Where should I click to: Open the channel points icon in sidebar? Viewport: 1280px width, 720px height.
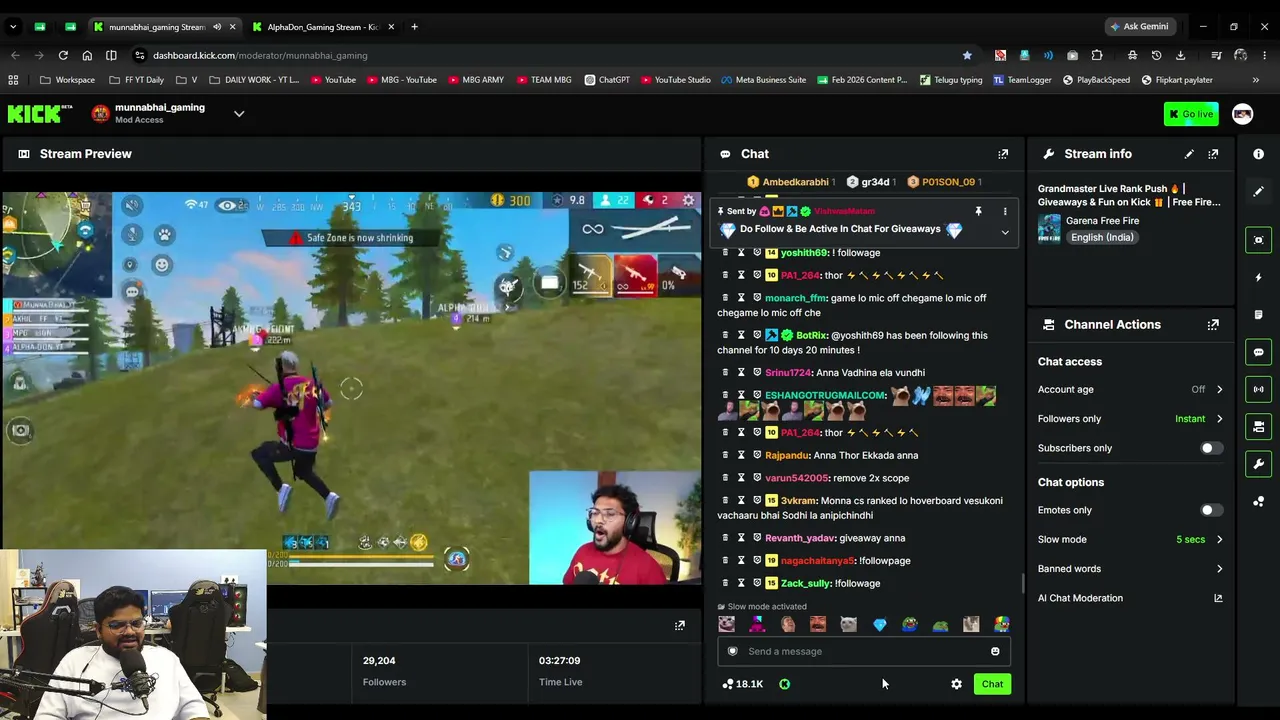[x=1258, y=502]
